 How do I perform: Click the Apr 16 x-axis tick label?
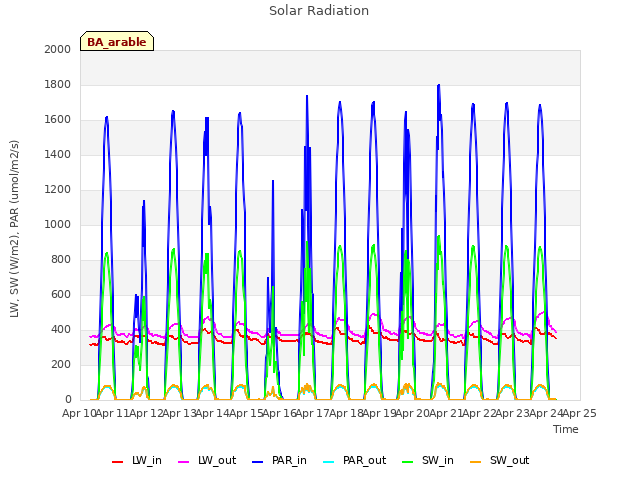[x=280, y=413]
